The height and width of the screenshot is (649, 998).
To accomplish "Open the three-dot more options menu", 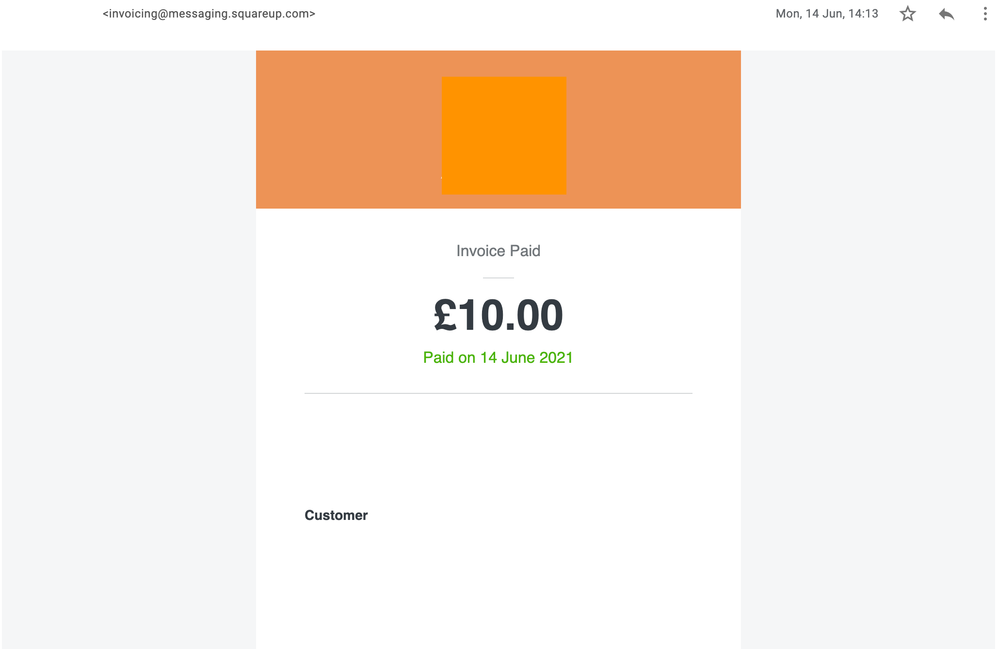I will 985,14.
